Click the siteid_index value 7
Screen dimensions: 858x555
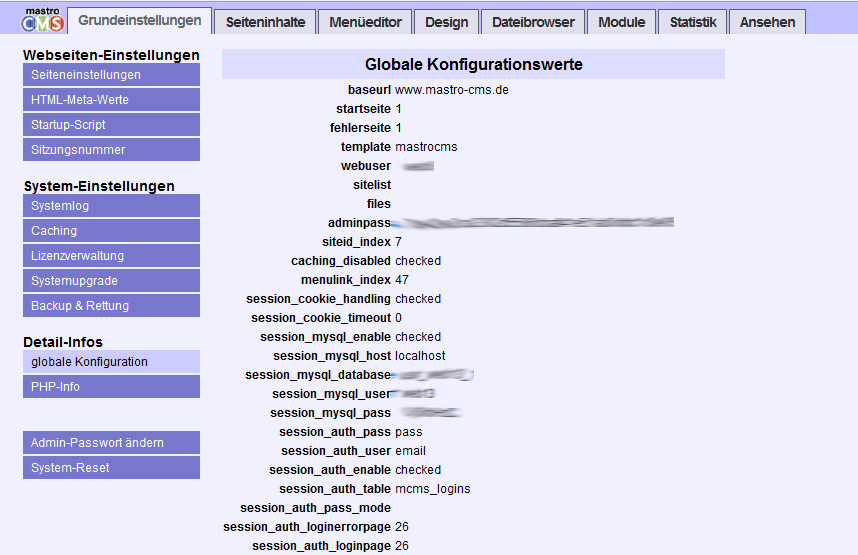[x=398, y=242]
